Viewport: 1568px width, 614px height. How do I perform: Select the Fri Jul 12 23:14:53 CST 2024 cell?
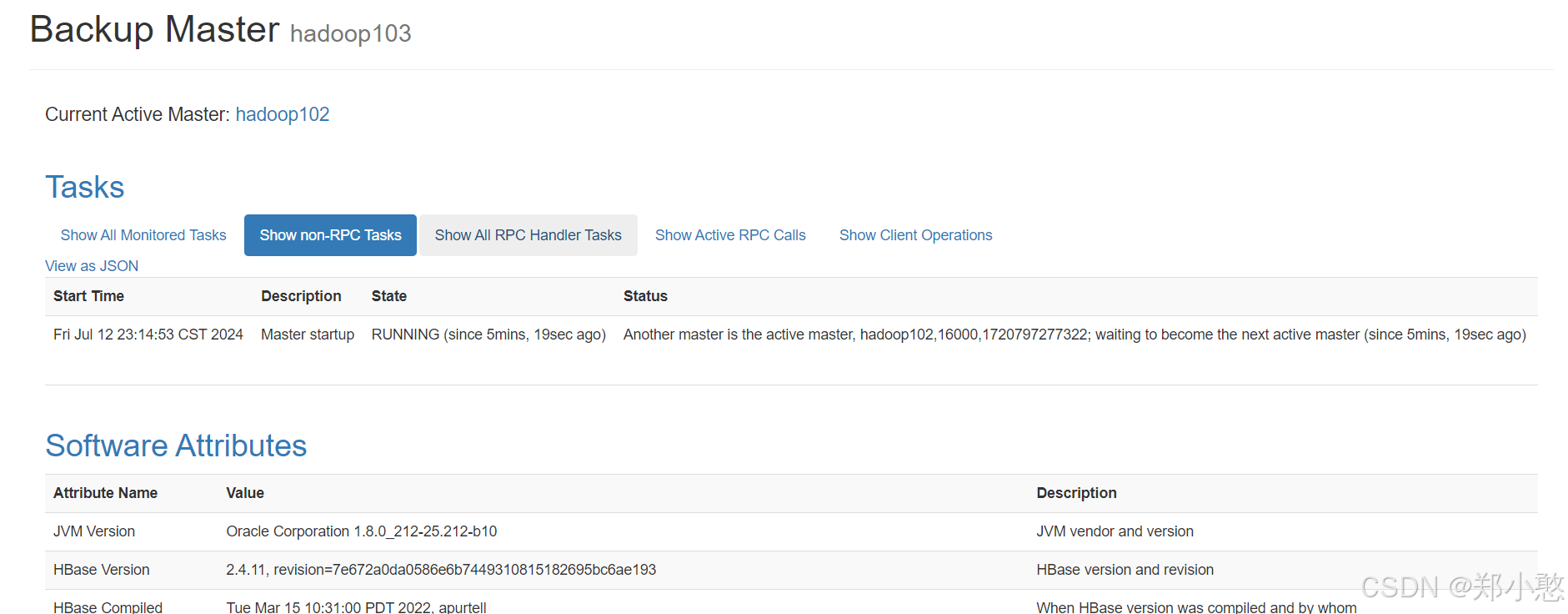[x=148, y=335]
